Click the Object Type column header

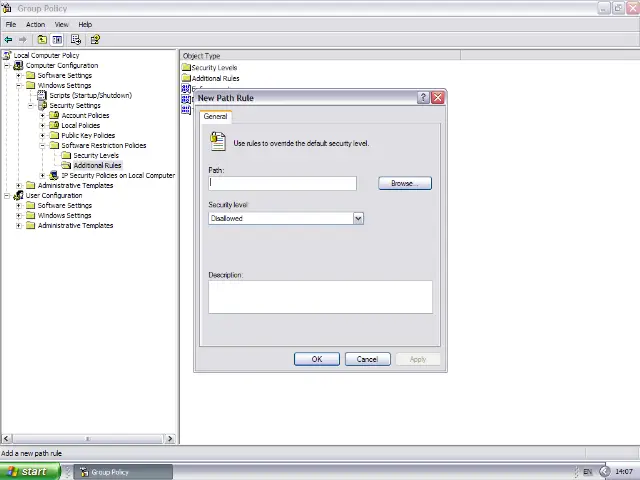(320, 56)
